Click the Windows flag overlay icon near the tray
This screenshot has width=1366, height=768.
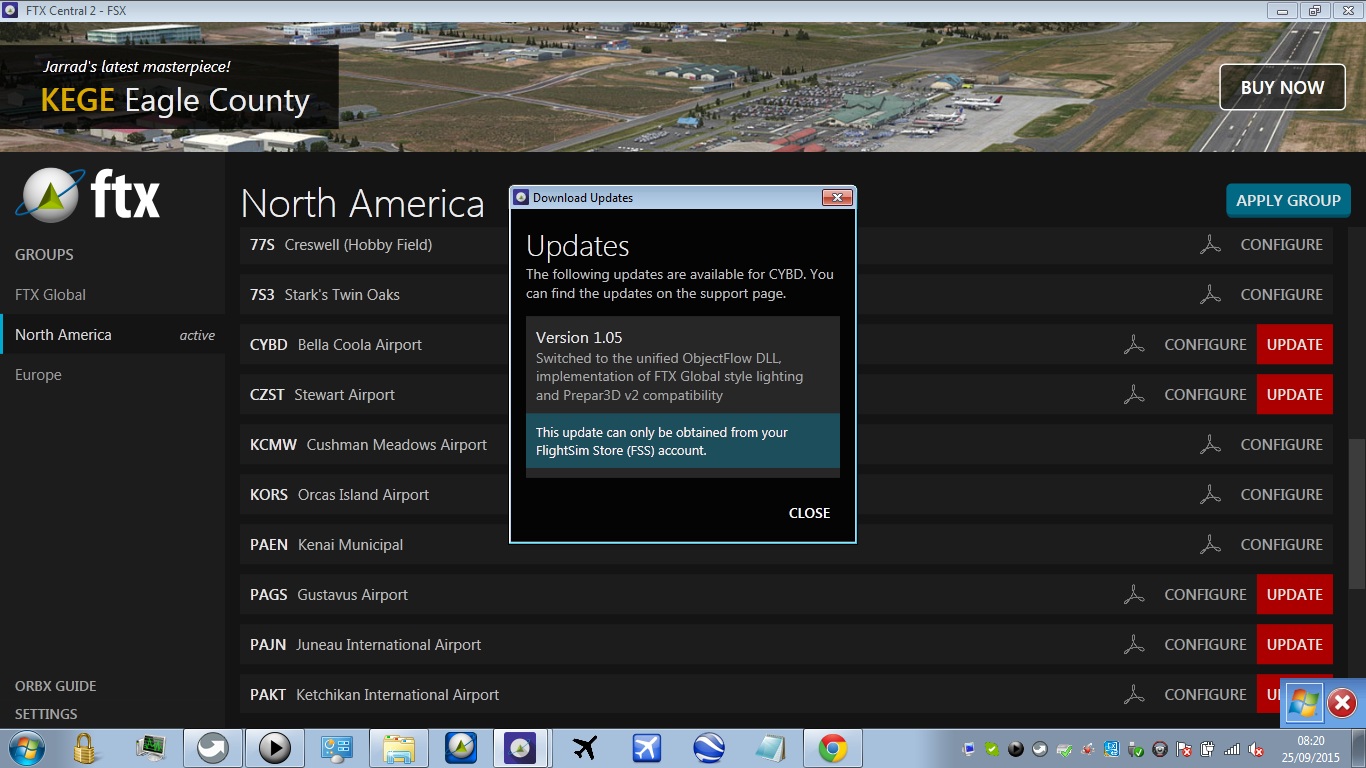[x=1303, y=703]
